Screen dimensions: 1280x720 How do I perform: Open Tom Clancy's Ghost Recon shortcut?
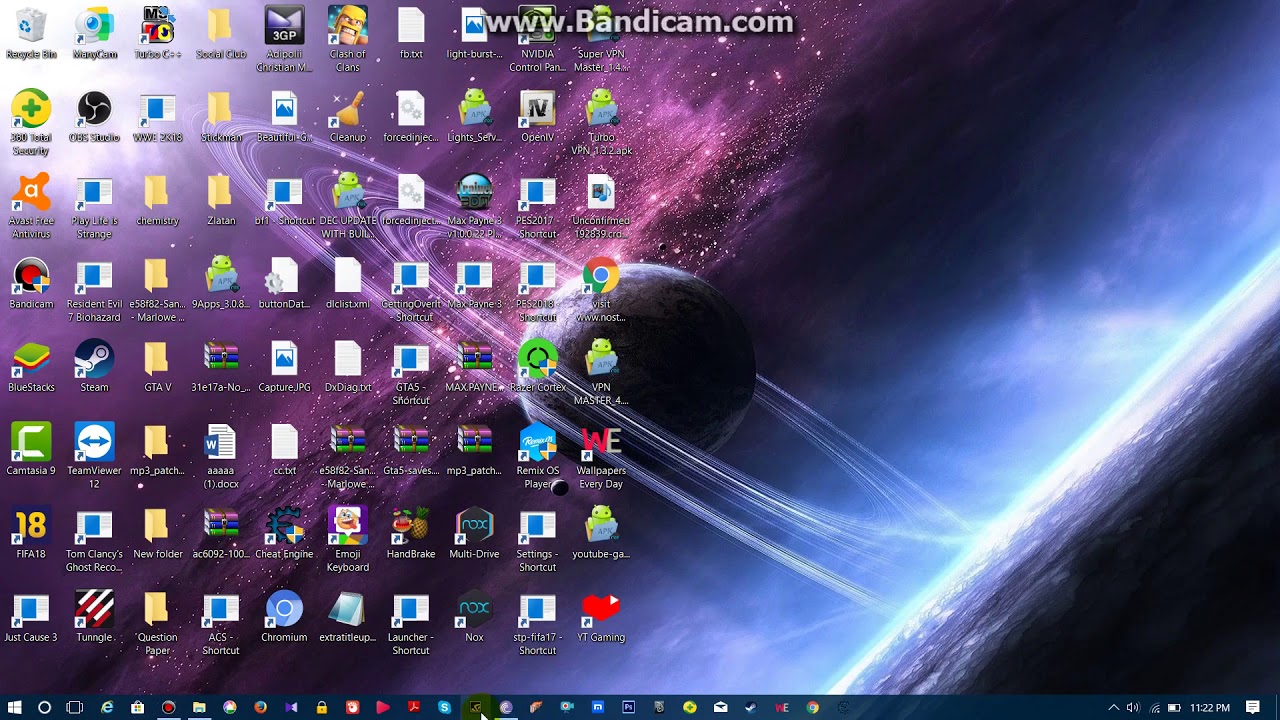point(94,540)
